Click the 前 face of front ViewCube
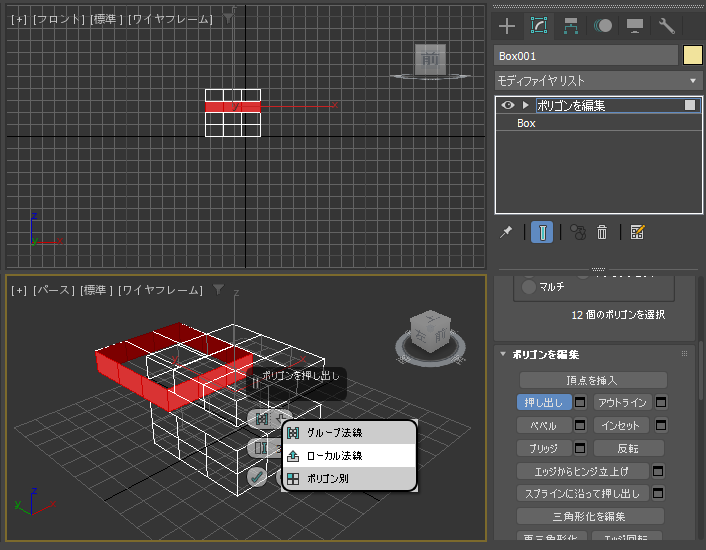Viewport: 706px width, 550px height. (x=430, y=59)
